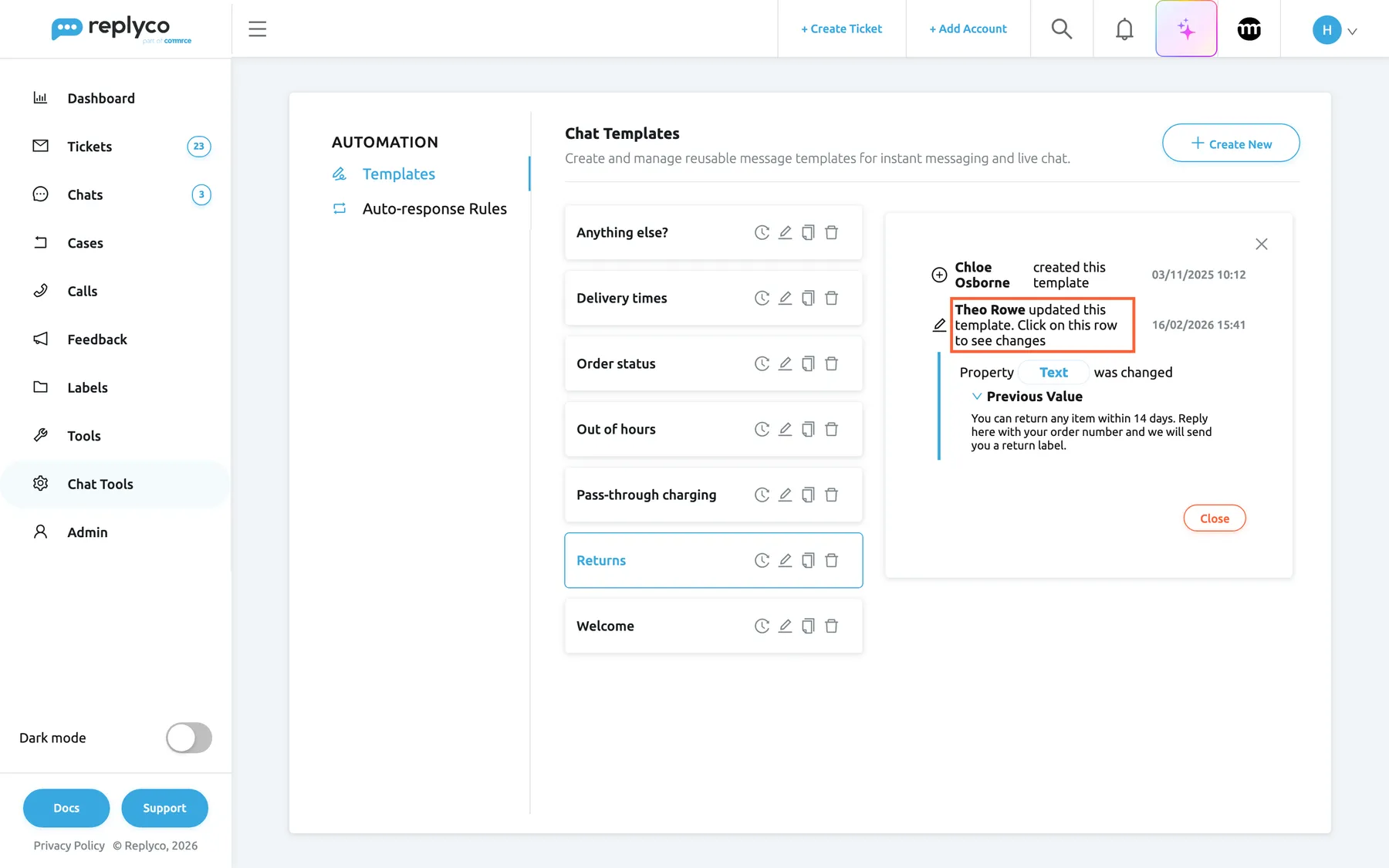Duplicate the Order status template

tap(808, 363)
